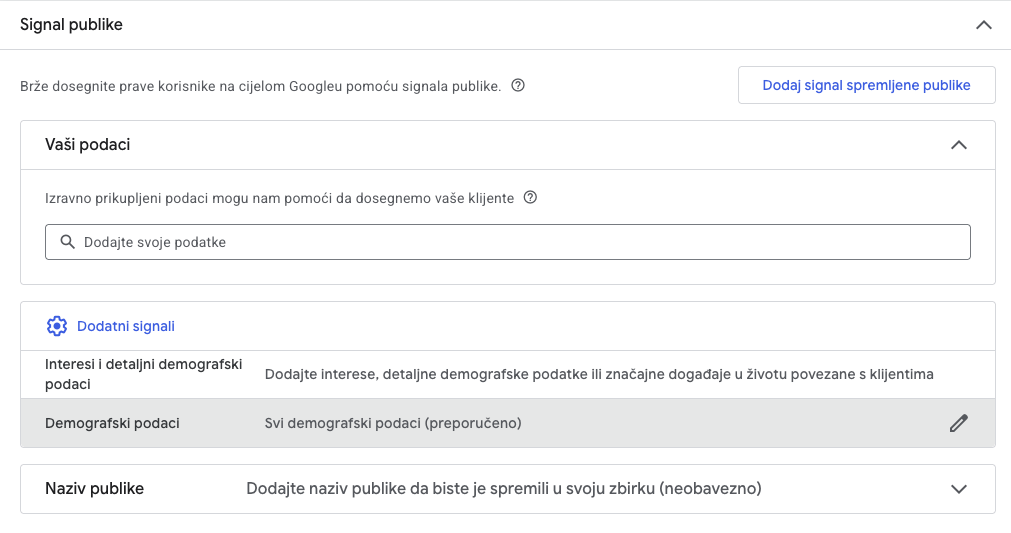Click the Dodatni signali gear icon

[x=57, y=326]
